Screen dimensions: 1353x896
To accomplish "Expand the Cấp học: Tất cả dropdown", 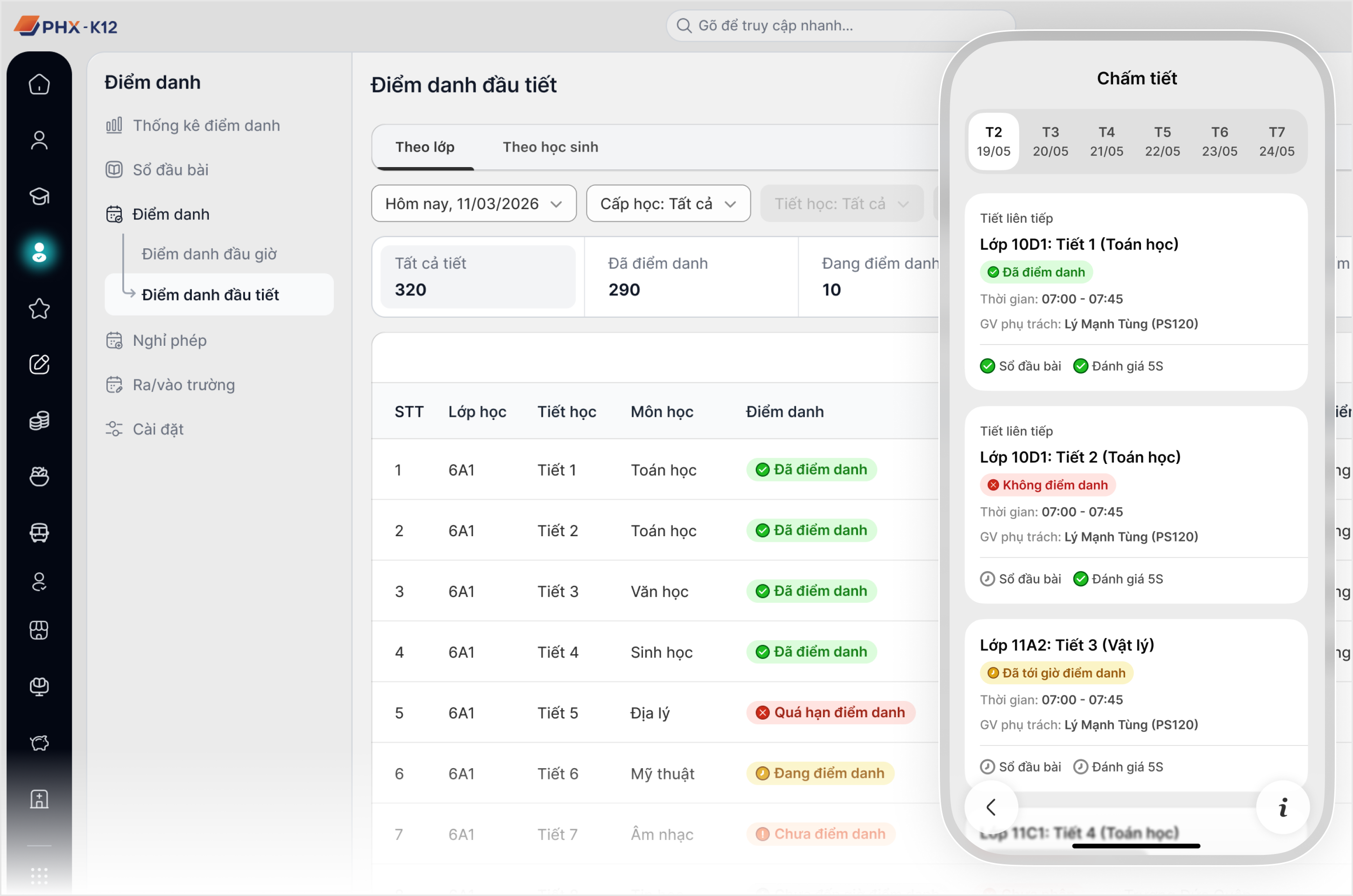I will 668,203.
